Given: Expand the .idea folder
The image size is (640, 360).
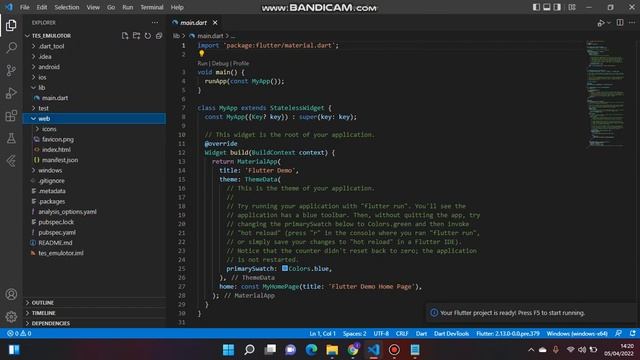Looking at the screenshot, I should 95,57.
